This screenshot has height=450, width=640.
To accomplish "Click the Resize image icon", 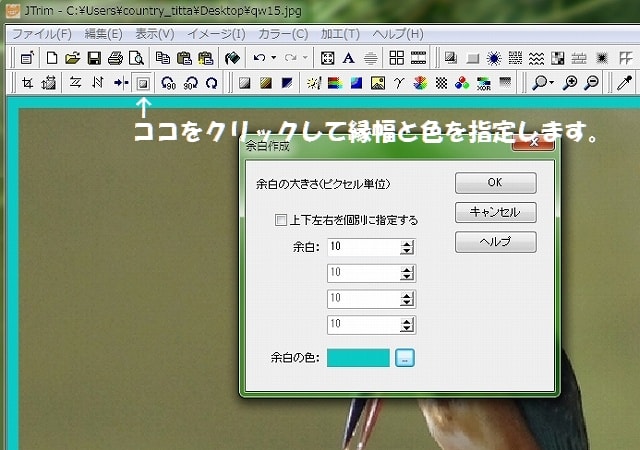I will [x=49, y=83].
